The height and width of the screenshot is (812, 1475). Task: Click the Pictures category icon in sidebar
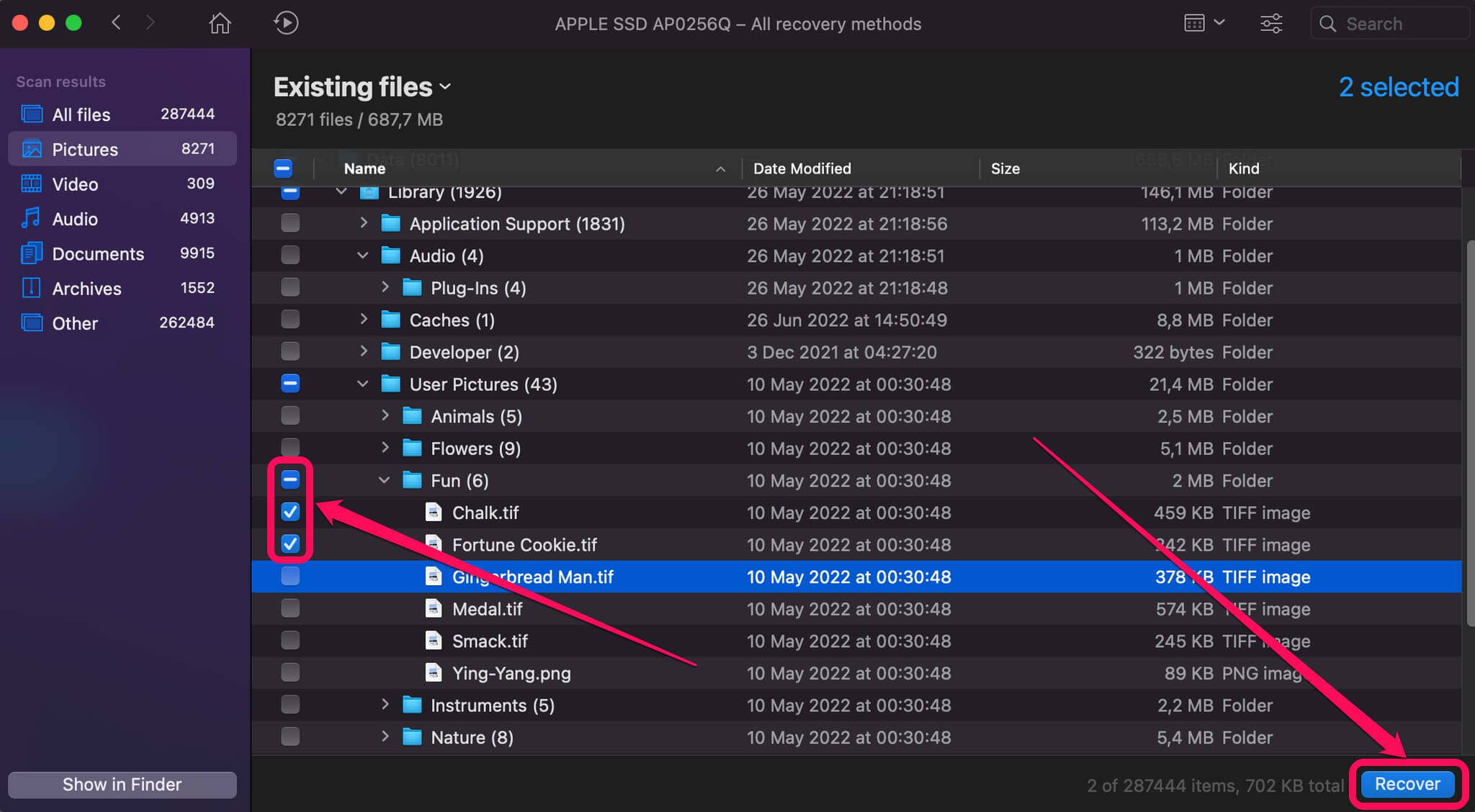(x=31, y=149)
